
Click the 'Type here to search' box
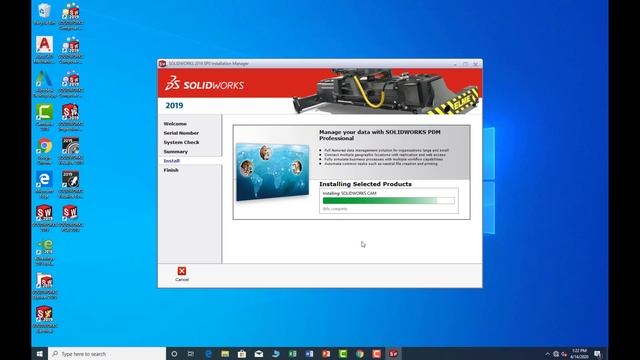point(107,354)
